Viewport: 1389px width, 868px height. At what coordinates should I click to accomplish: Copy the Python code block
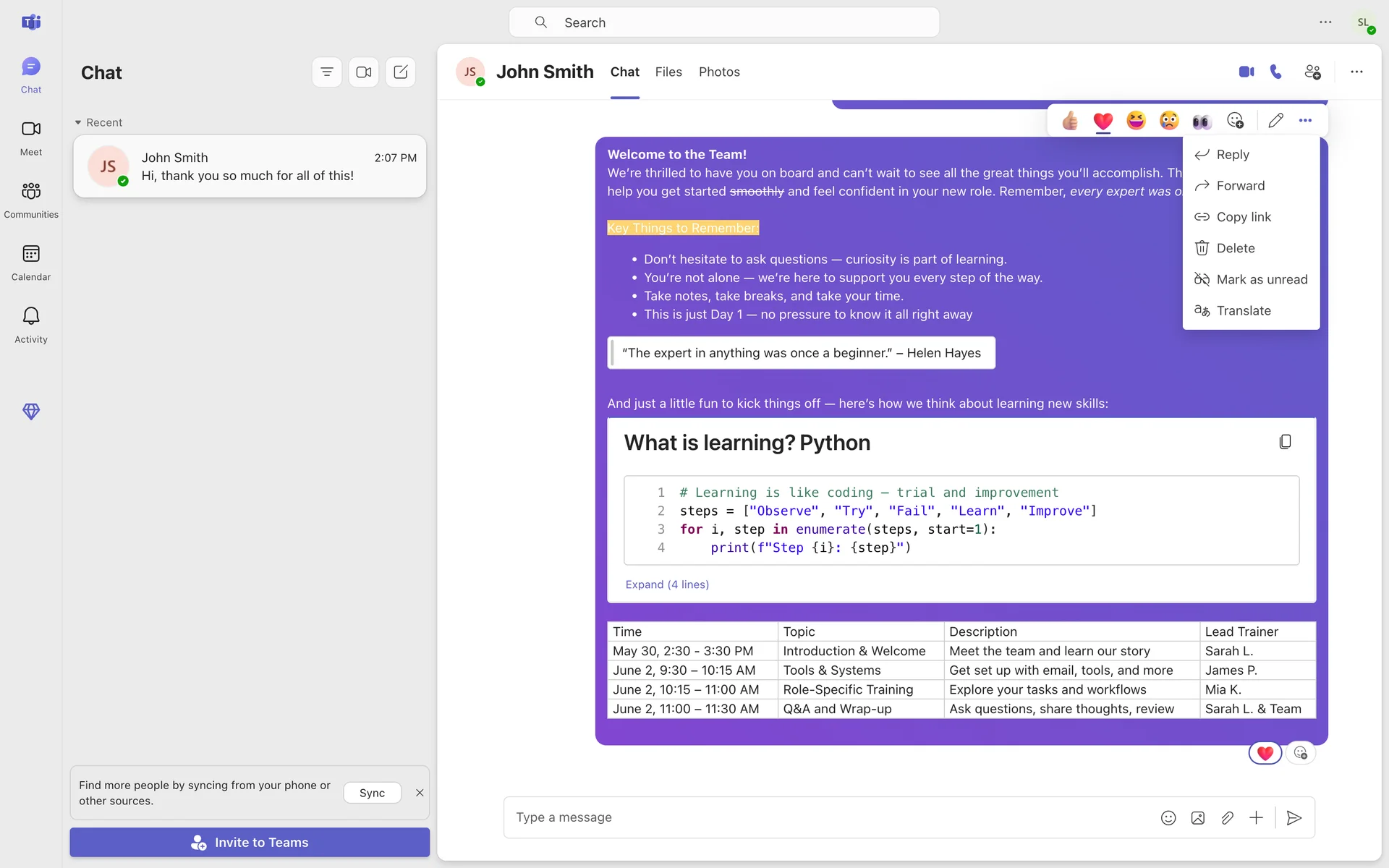click(1285, 442)
